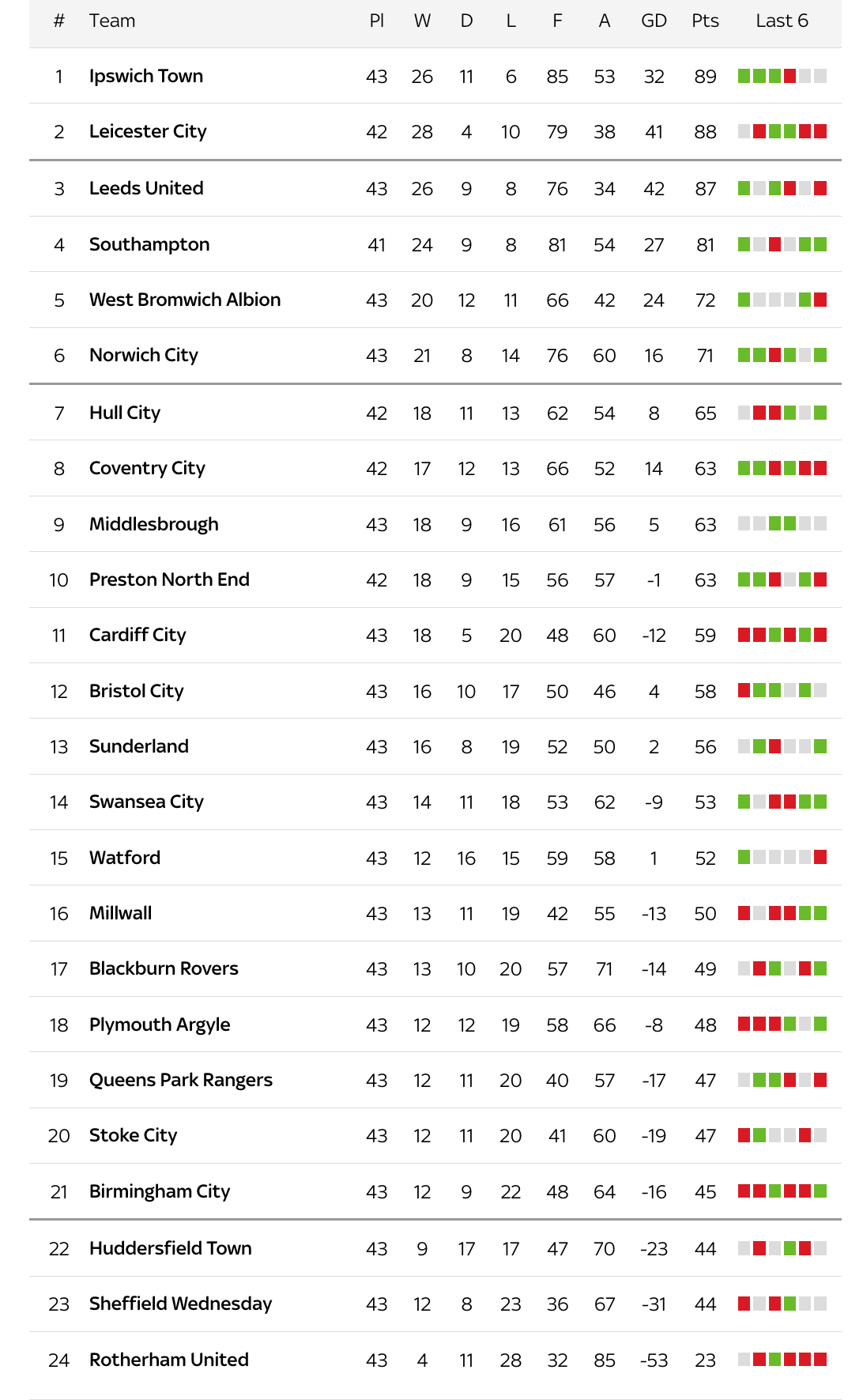Open the Southampton team link
This screenshot has width=863, height=1400.
149,244
